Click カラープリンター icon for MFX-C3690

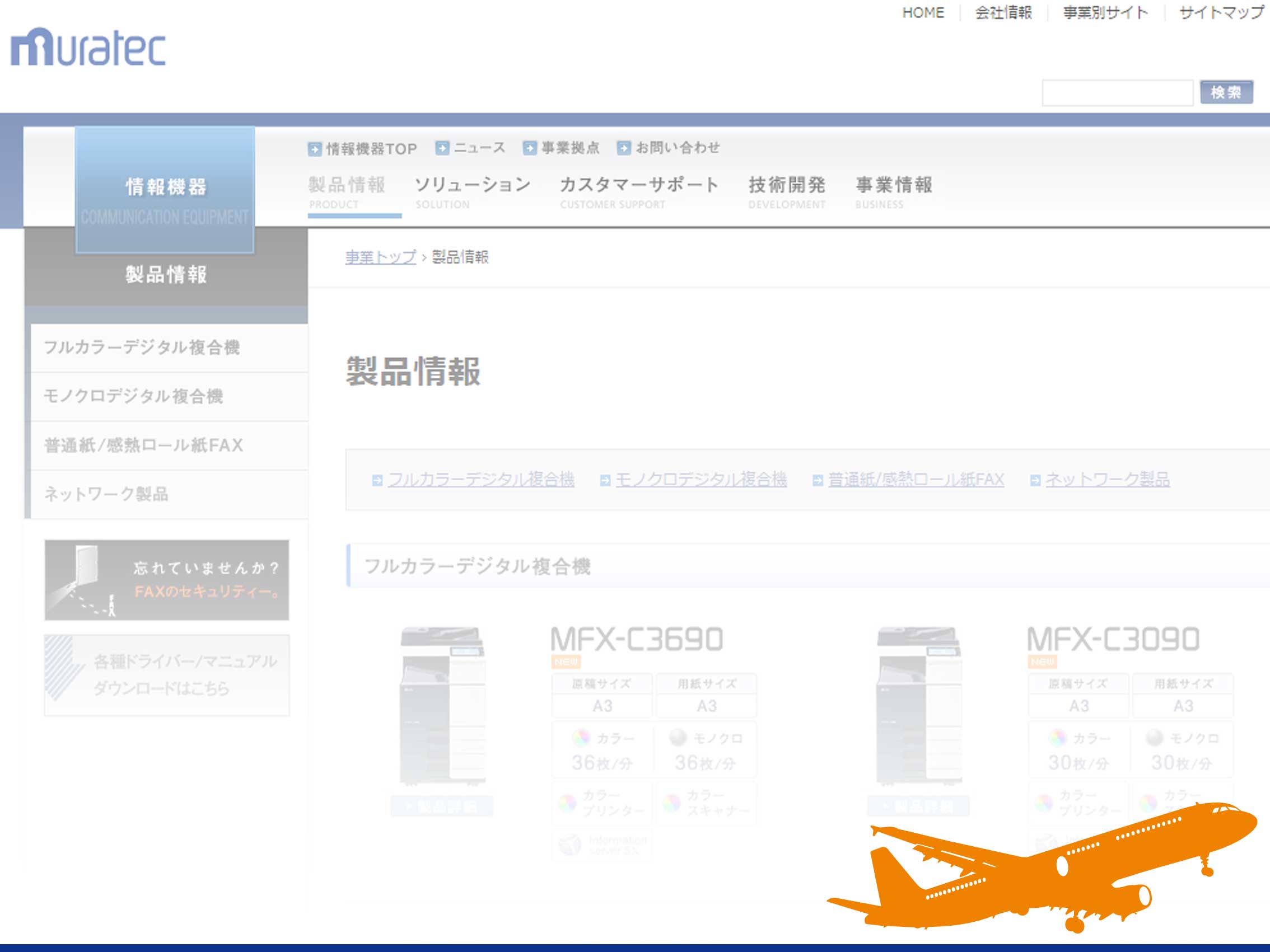(567, 803)
